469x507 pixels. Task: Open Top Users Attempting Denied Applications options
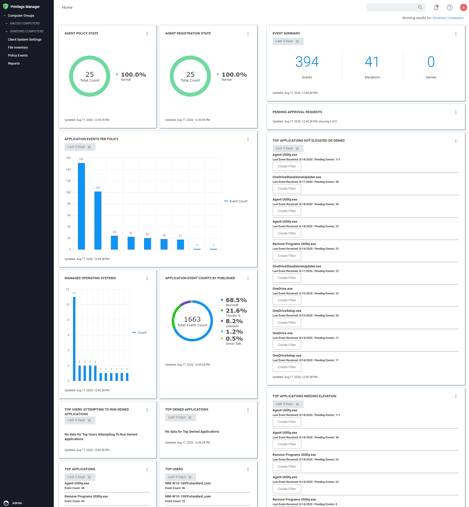click(147, 410)
